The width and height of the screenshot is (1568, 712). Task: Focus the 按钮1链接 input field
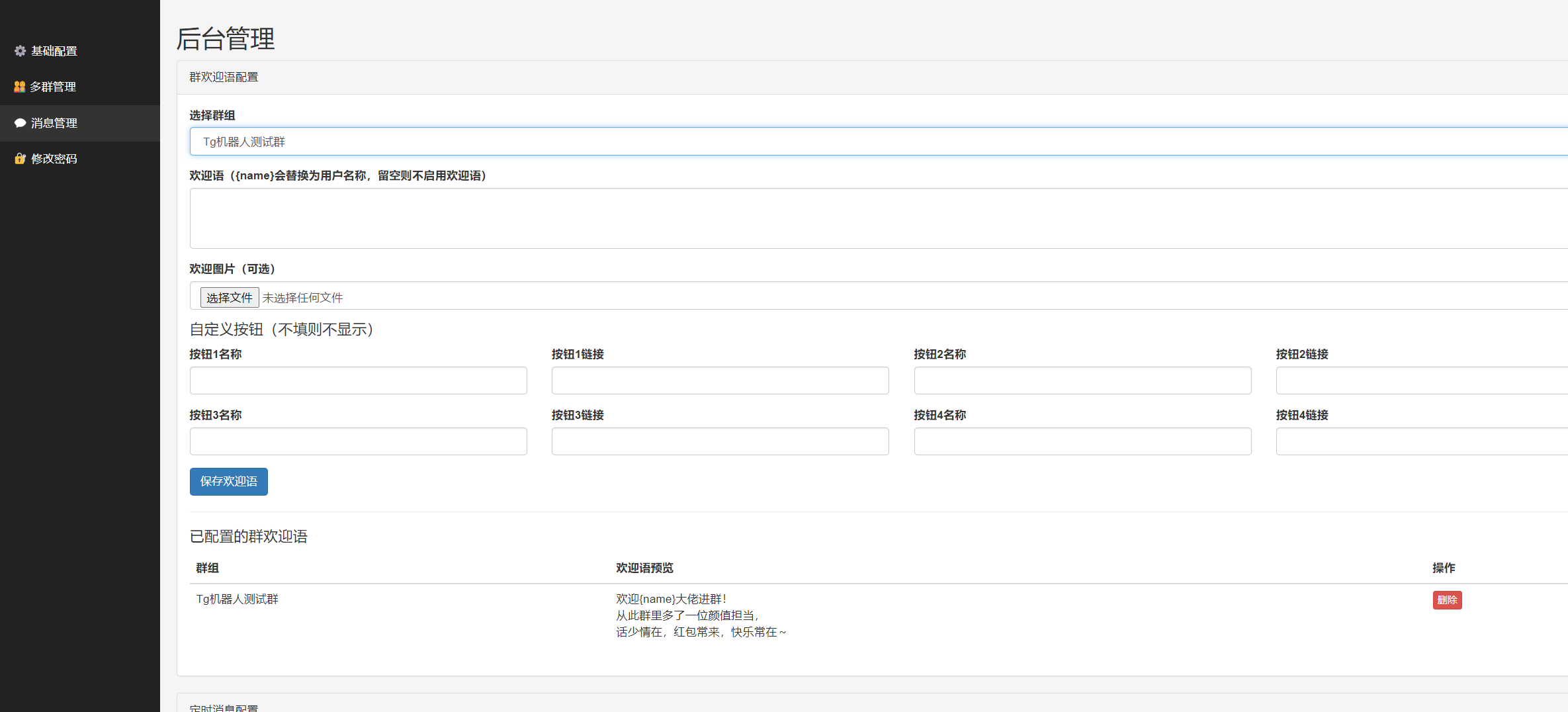click(720, 380)
